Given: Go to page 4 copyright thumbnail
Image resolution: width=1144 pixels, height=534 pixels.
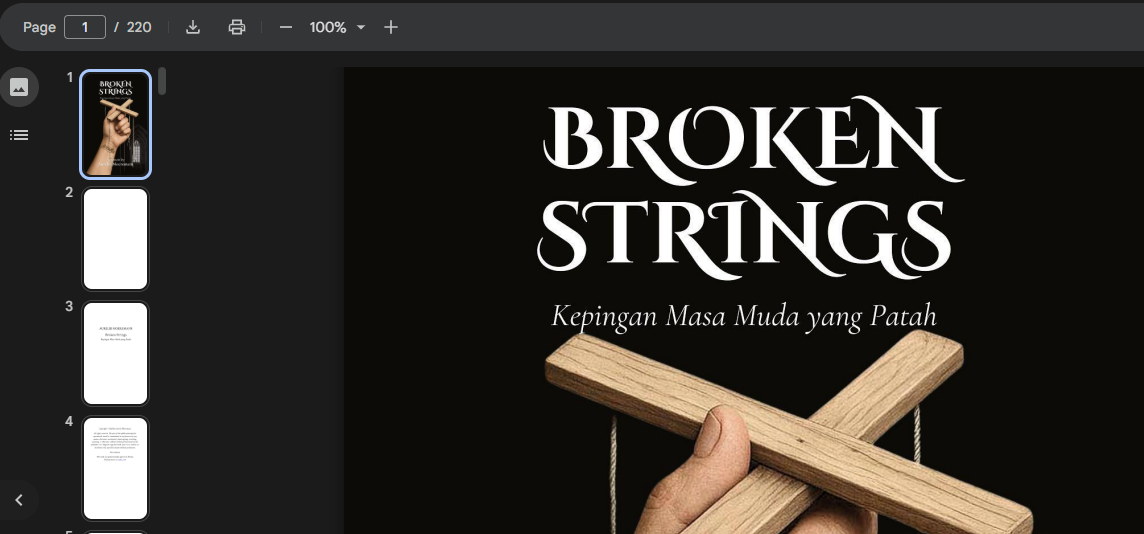Looking at the screenshot, I should pyautogui.click(x=115, y=468).
